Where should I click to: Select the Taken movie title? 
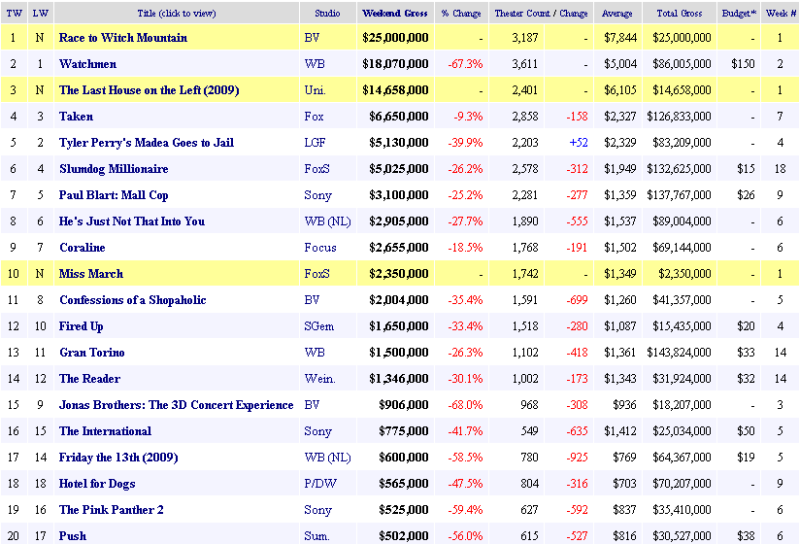pyautogui.click(x=76, y=117)
